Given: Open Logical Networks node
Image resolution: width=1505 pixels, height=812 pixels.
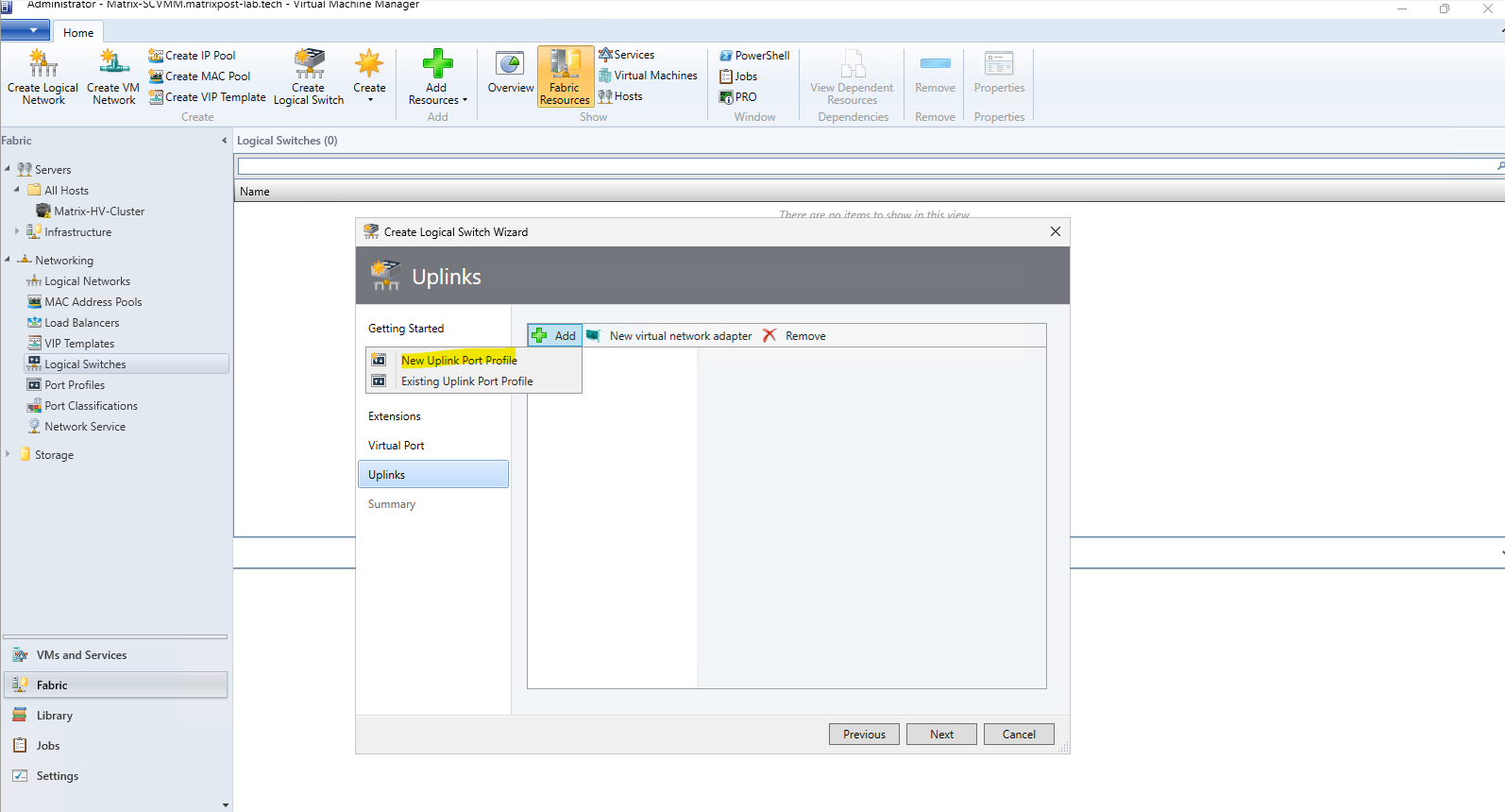Looking at the screenshot, I should 78,281.
